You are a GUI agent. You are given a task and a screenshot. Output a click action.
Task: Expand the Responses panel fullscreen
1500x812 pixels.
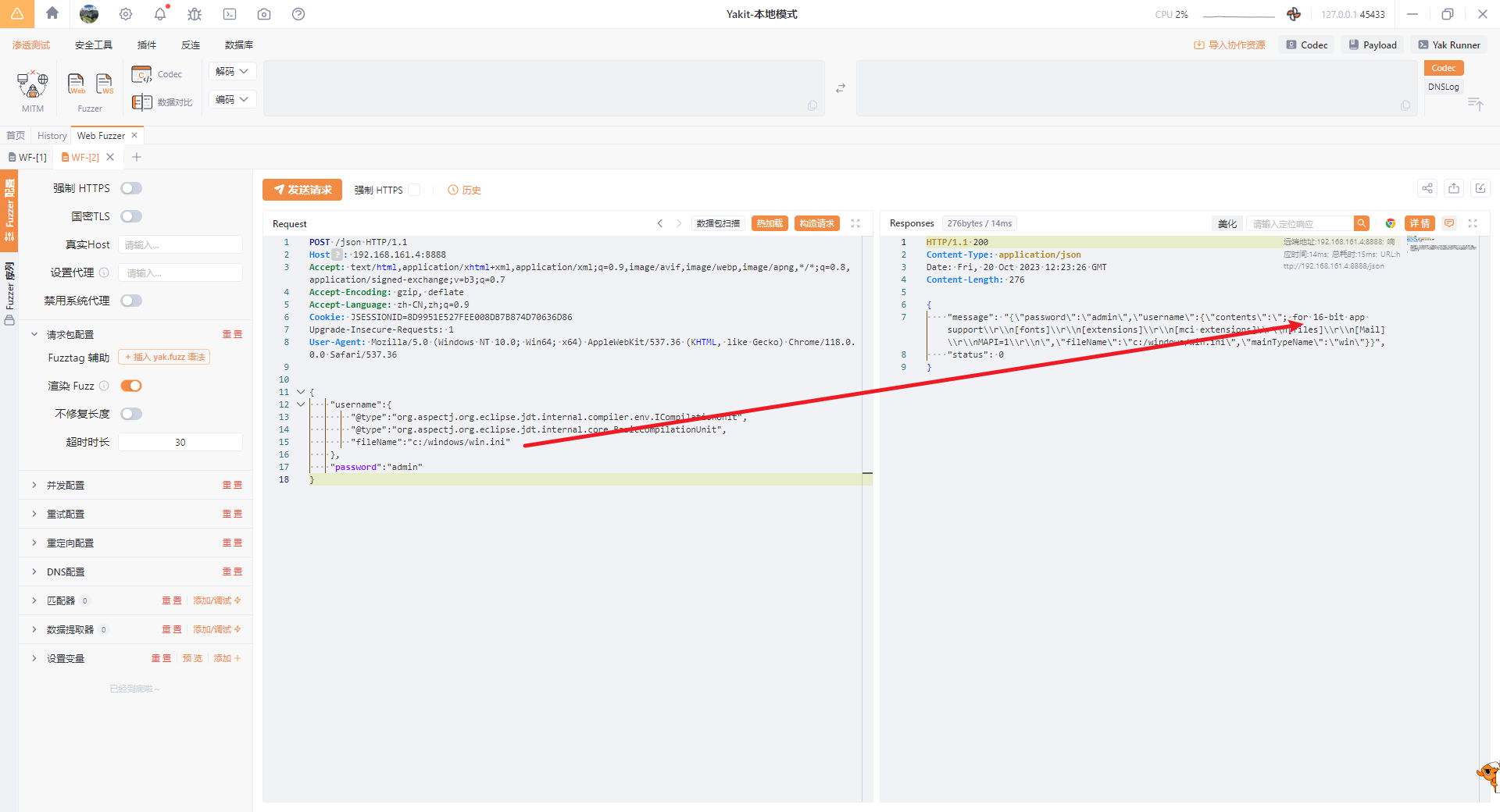(x=1473, y=223)
